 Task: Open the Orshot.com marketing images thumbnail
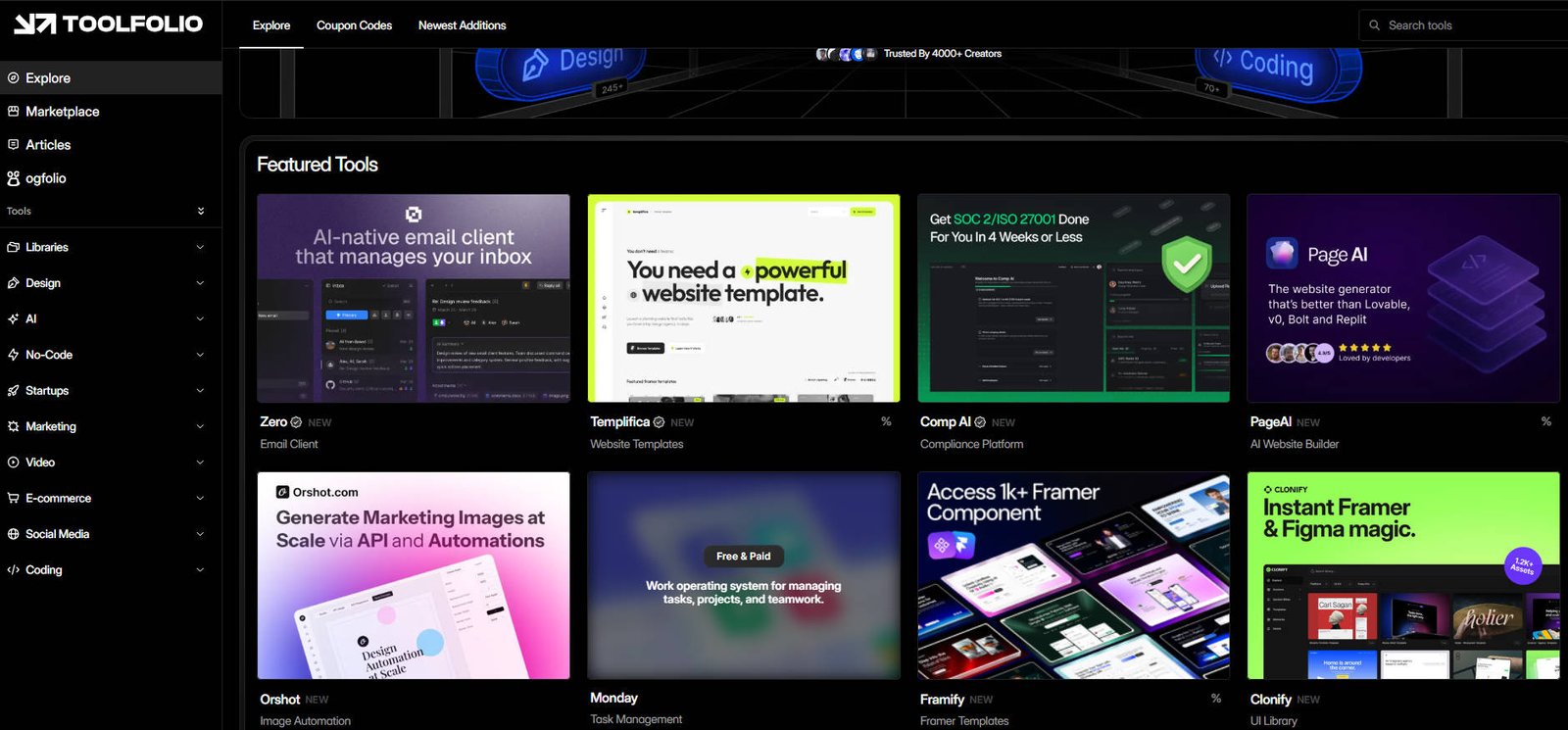pos(414,576)
